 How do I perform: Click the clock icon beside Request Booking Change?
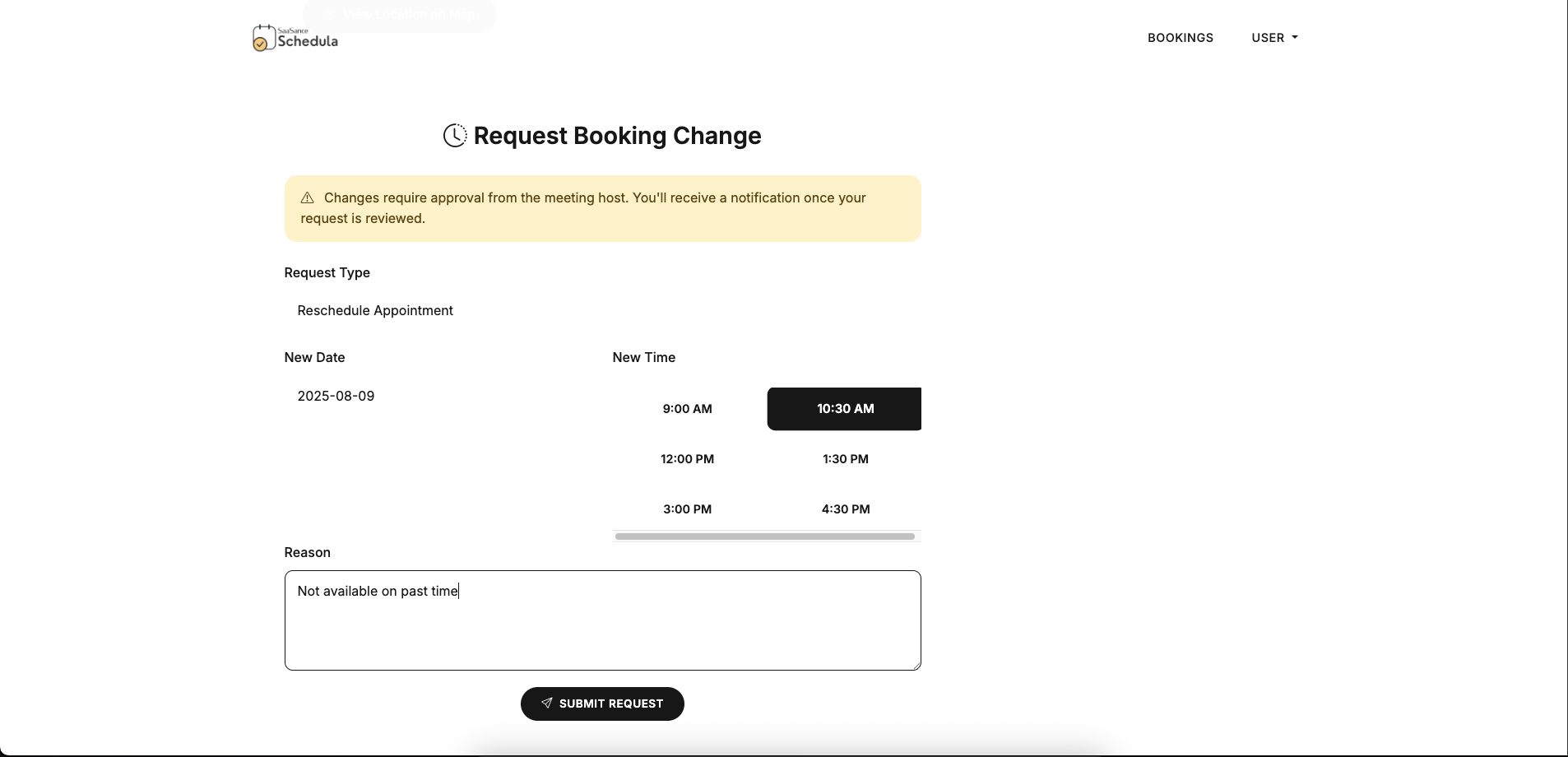coord(455,135)
